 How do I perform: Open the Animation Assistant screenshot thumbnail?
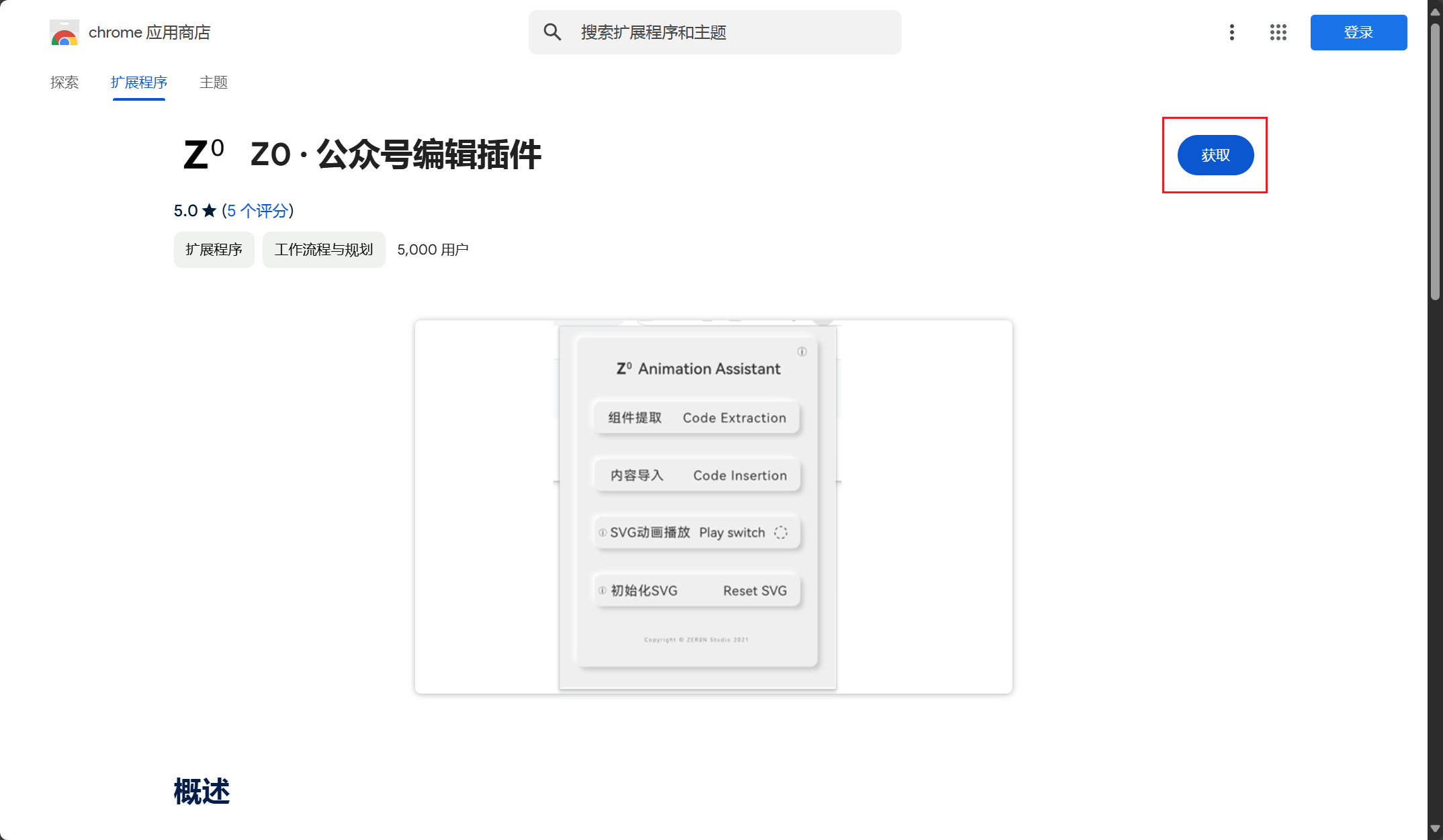coord(713,507)
